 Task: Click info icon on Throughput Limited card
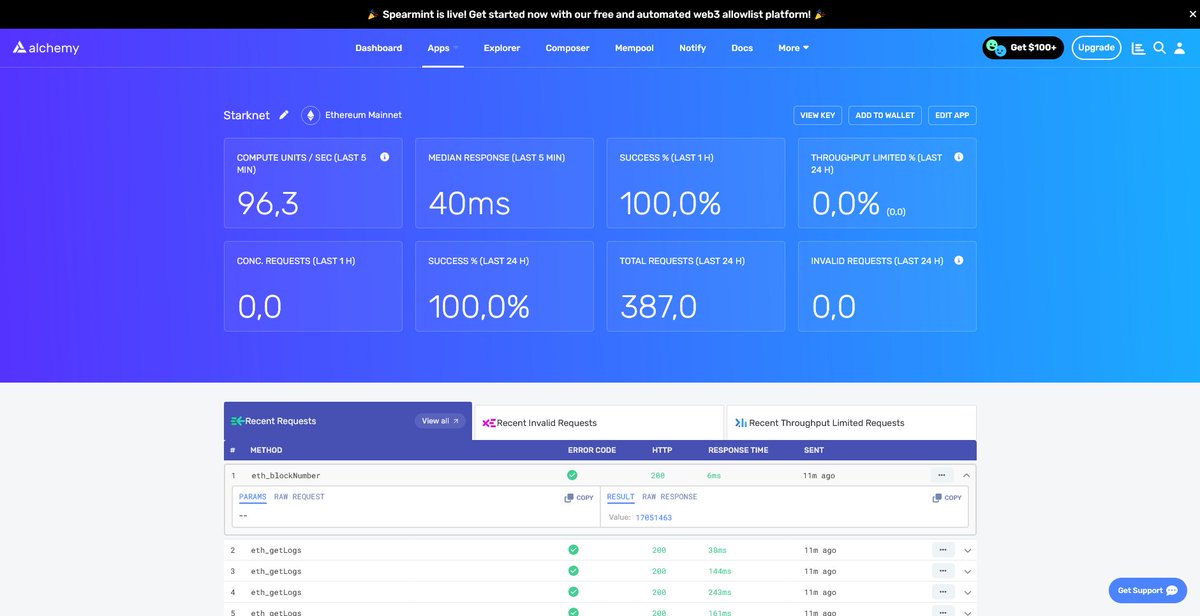coord(959,157)
